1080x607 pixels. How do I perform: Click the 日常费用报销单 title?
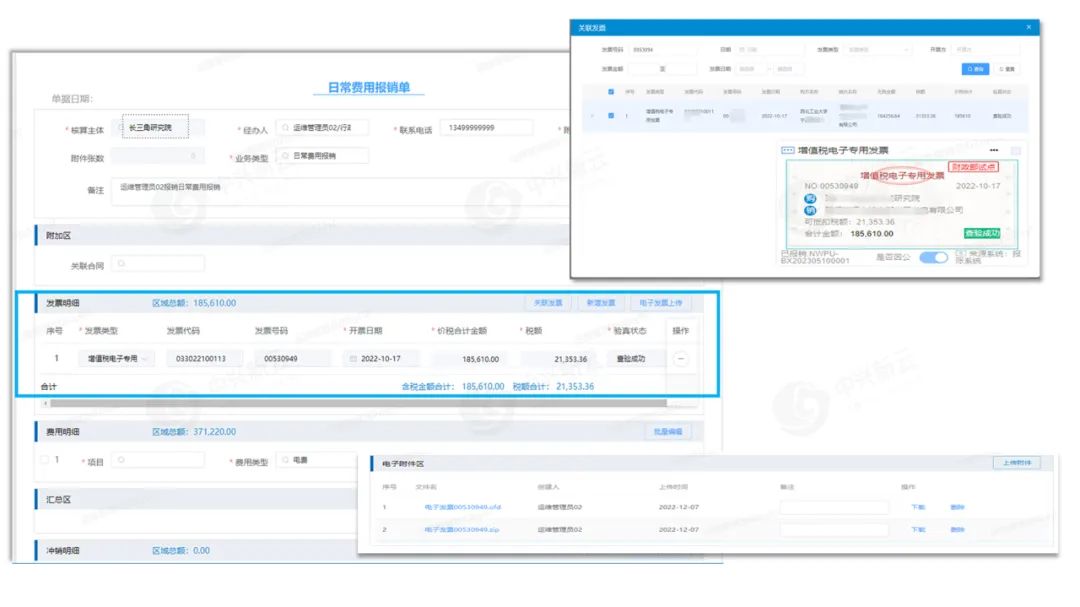[x=368, y=88]
